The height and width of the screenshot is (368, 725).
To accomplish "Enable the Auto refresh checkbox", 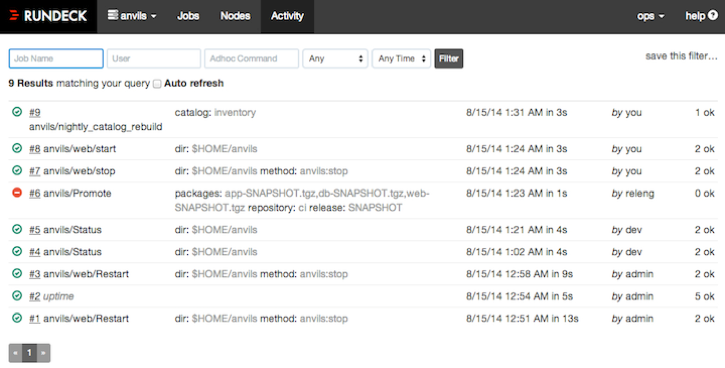I will pos(157,84).
